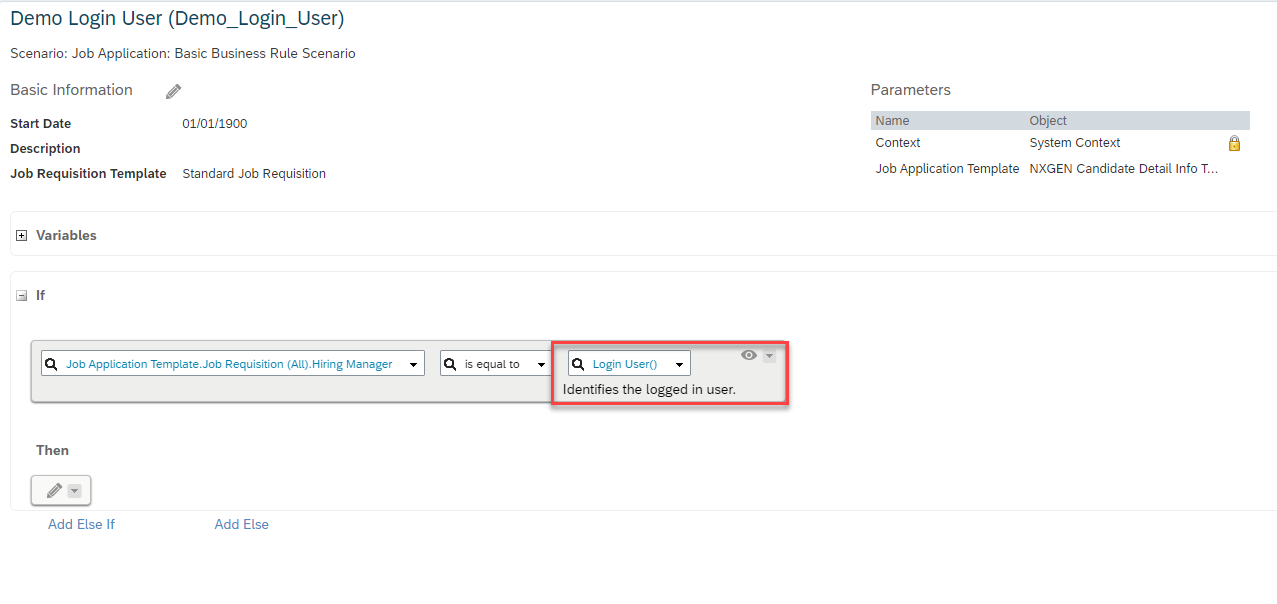Select the System Context object value
Image resolution: width=1277 pixels, height=604 pixels.
[x=1075, y=143]
